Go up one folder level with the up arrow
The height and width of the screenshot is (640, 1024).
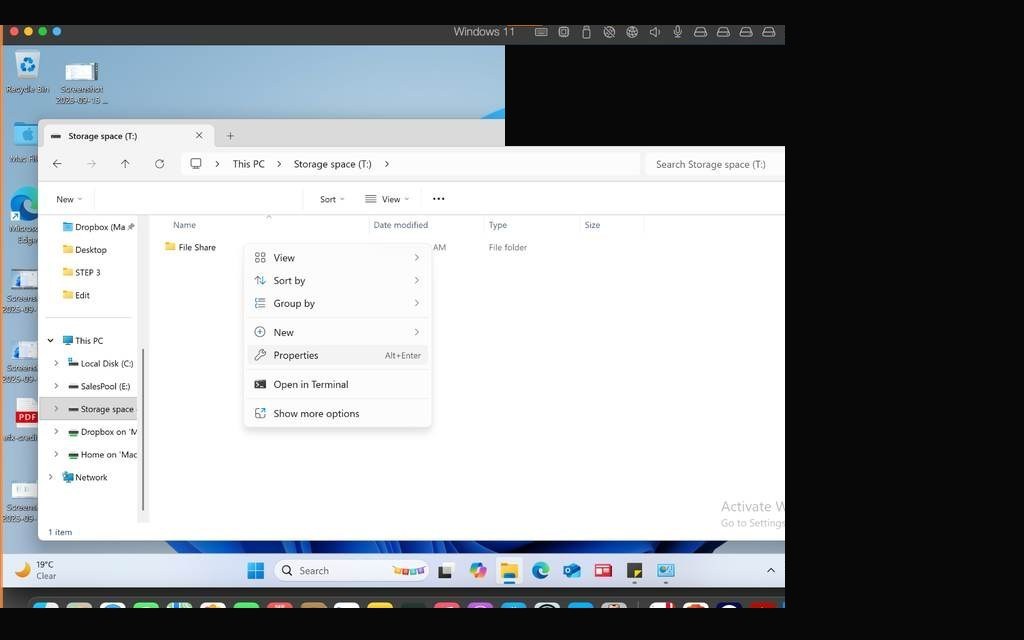coord(125,164)
